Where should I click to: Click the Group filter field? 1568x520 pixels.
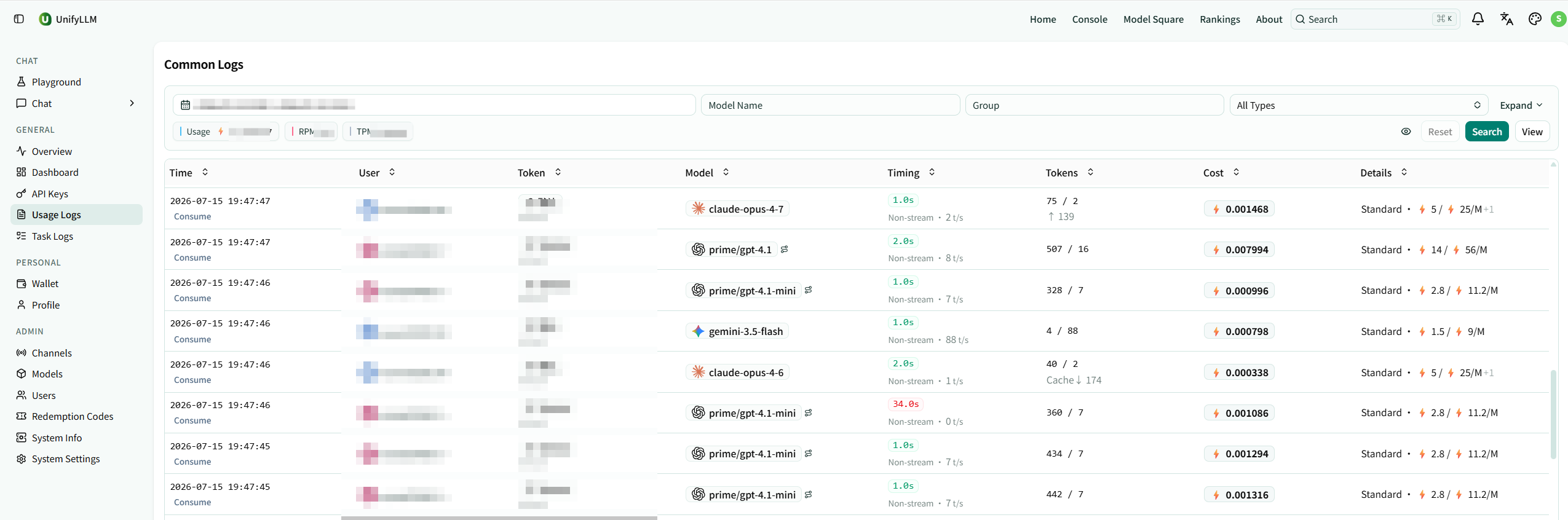[x=1095, y=105]
